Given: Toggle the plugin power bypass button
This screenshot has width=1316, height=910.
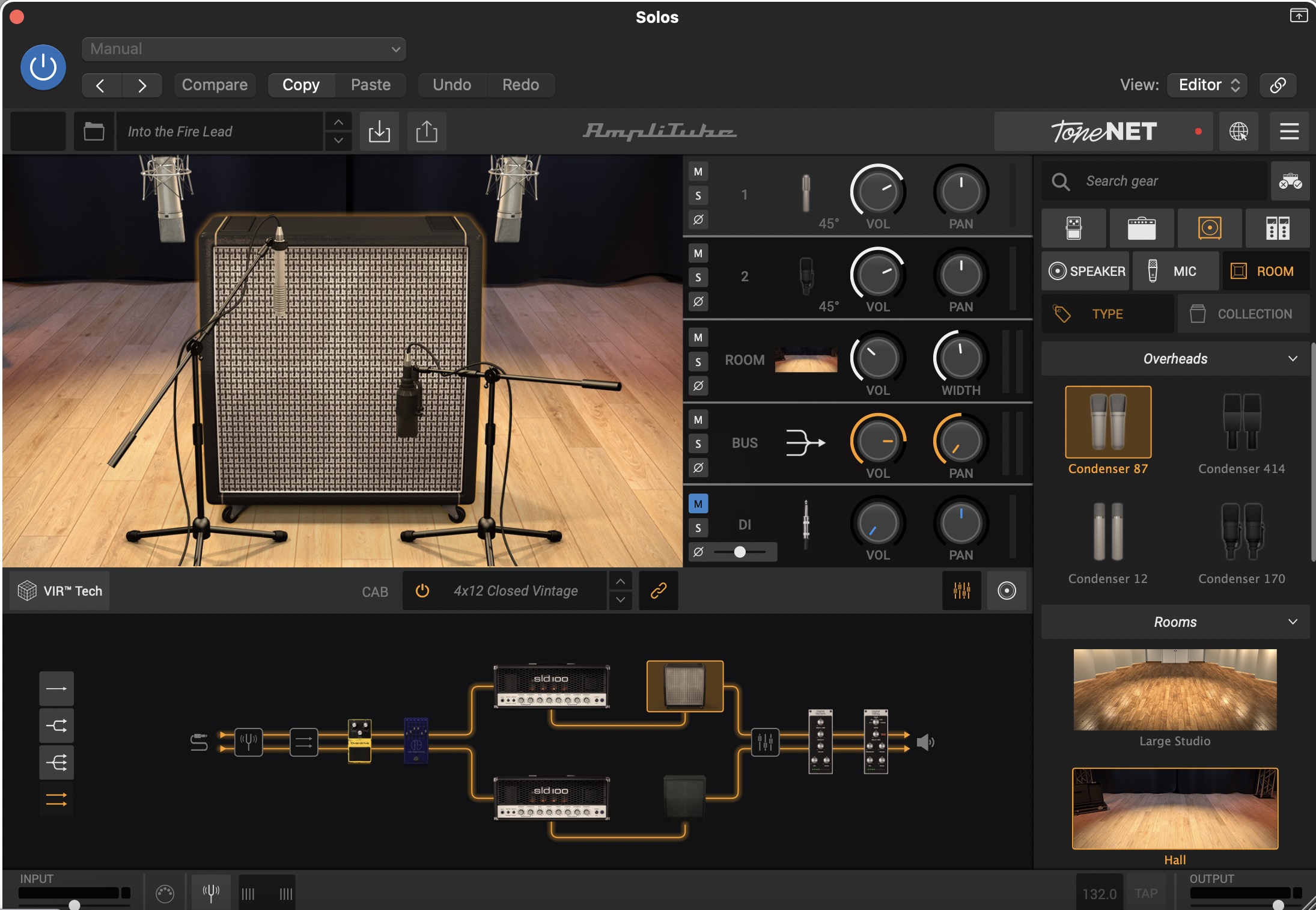Looking at the screenshot, I should pos(43,67).
